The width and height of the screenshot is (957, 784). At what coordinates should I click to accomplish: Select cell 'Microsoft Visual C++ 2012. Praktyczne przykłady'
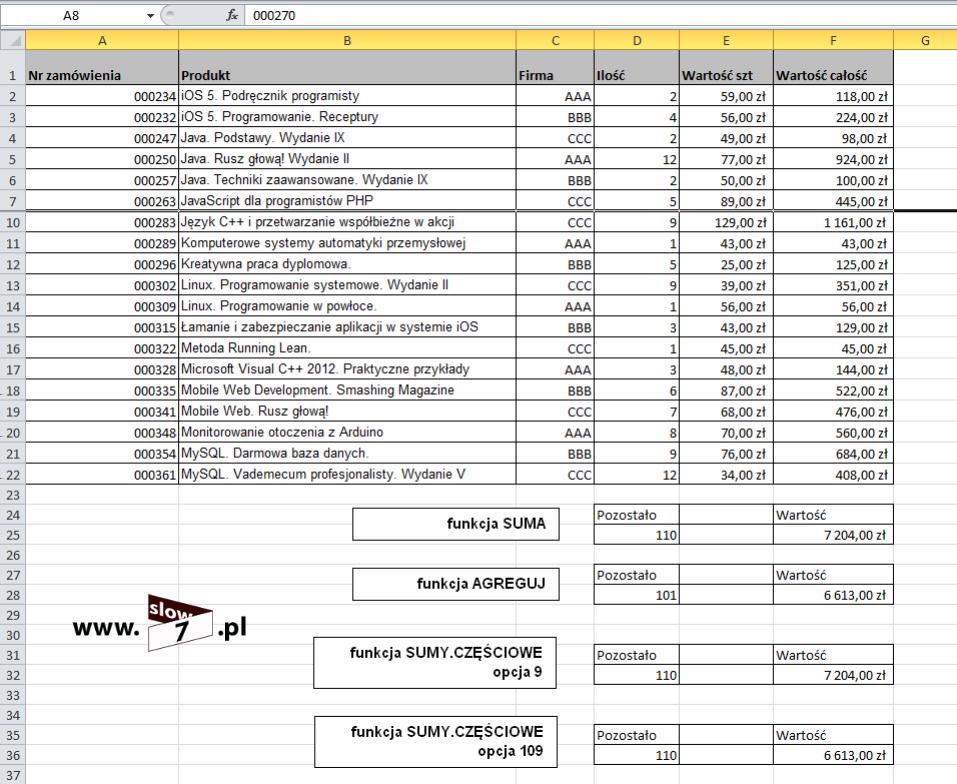pos(347,370)
